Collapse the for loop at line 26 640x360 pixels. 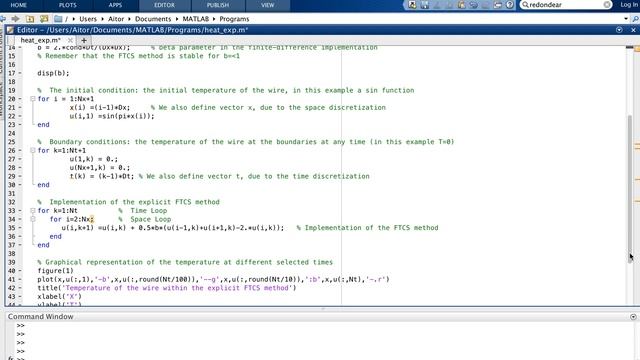33,150
